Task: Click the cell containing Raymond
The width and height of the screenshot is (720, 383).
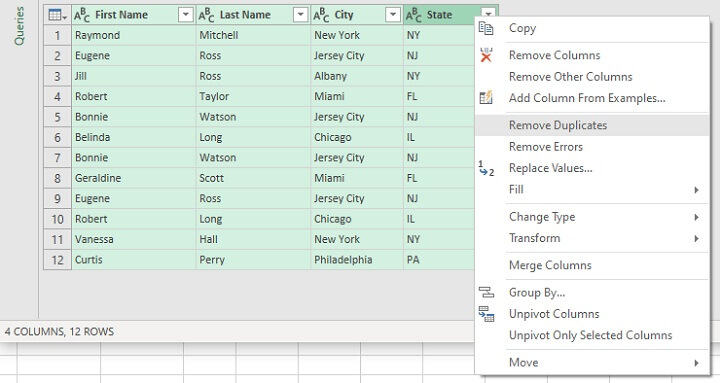Action: pyautogui.click(x=134, y=35)
